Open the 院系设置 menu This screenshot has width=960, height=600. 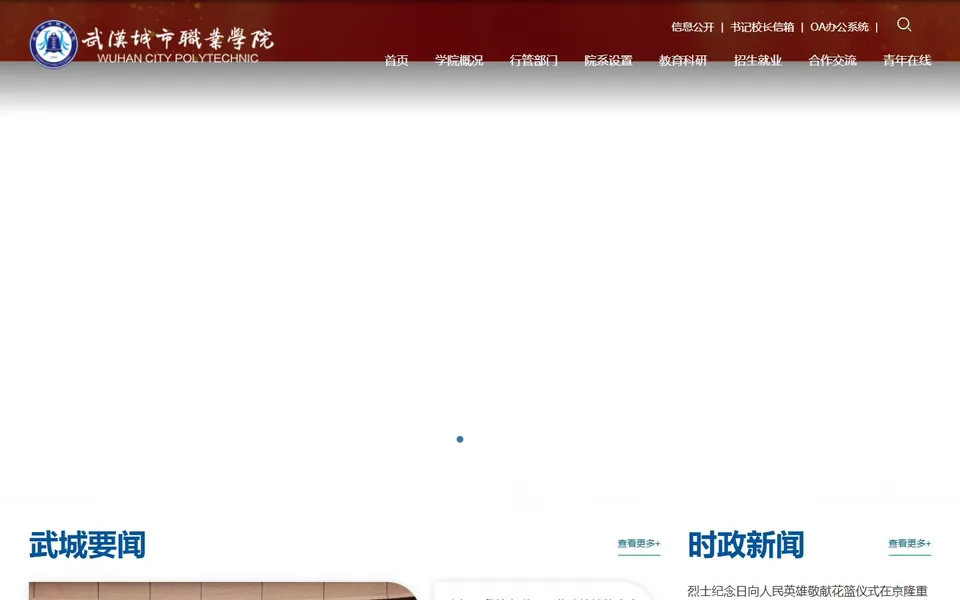pyautogui.click(x=608, y=60)
